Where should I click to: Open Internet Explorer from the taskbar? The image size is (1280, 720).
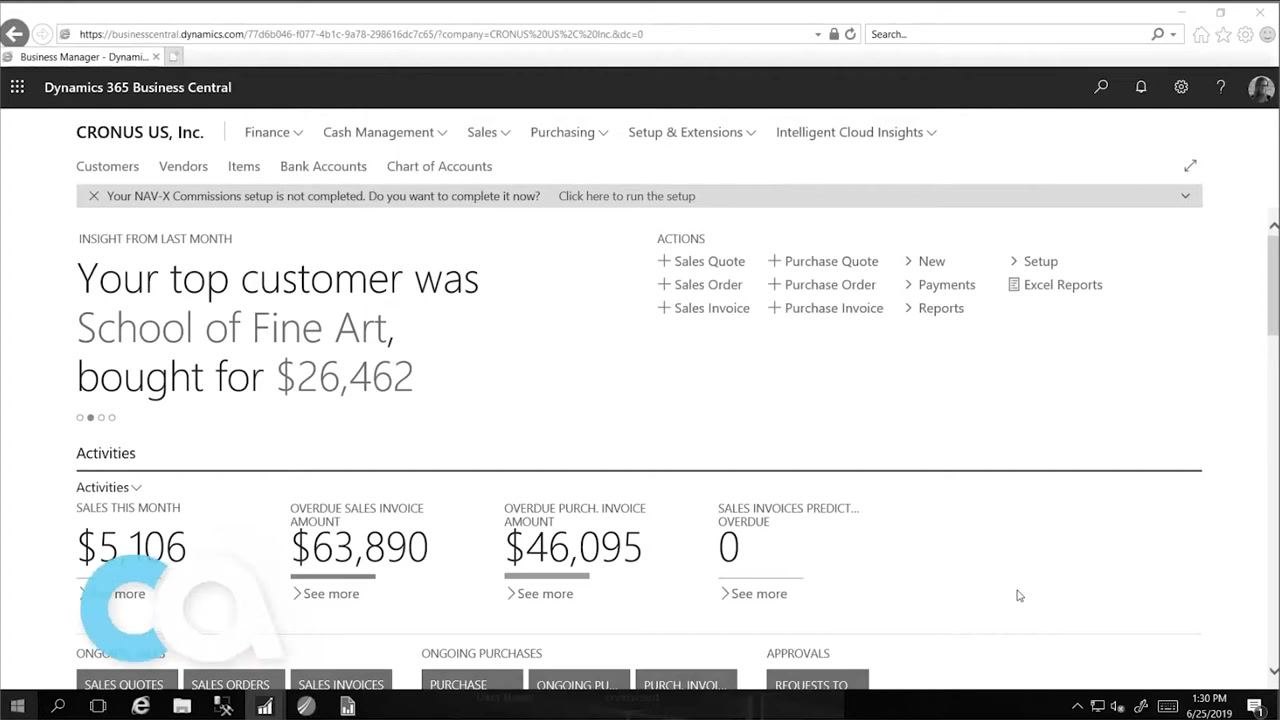point(141,706)
